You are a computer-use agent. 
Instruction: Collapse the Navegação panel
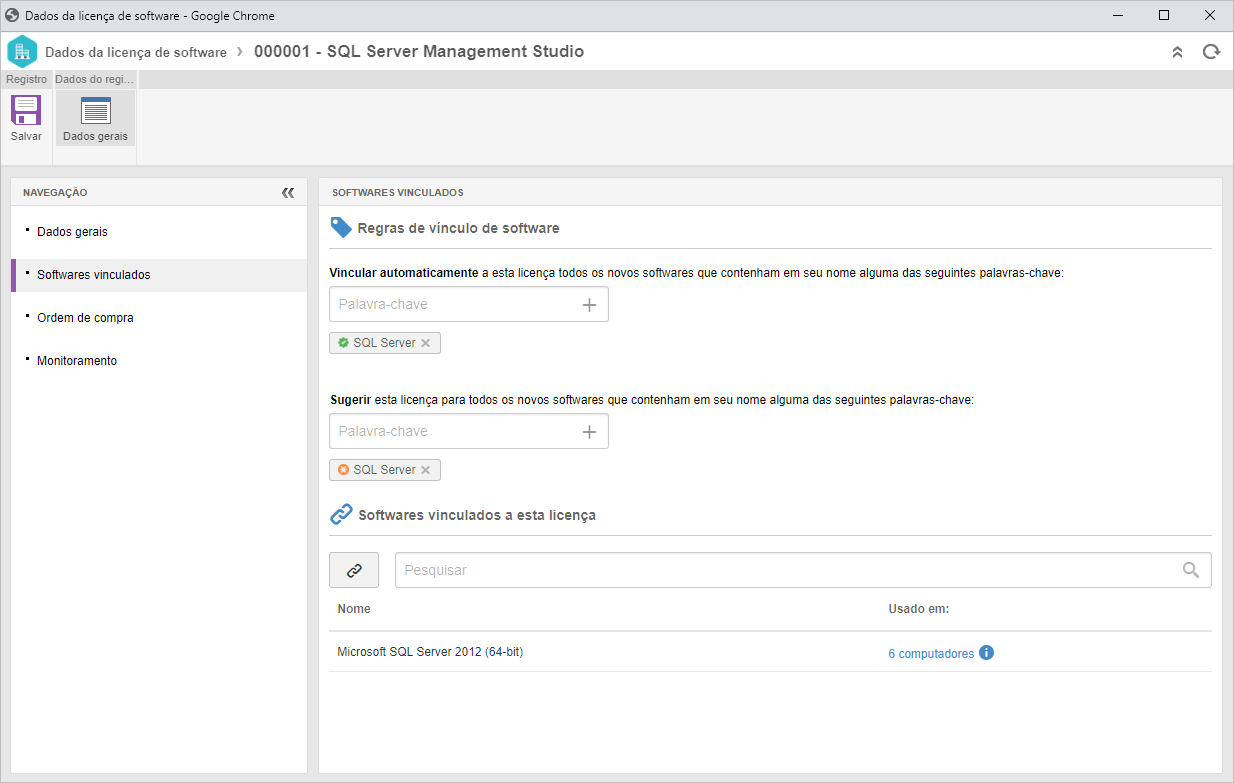coord(288,192)
